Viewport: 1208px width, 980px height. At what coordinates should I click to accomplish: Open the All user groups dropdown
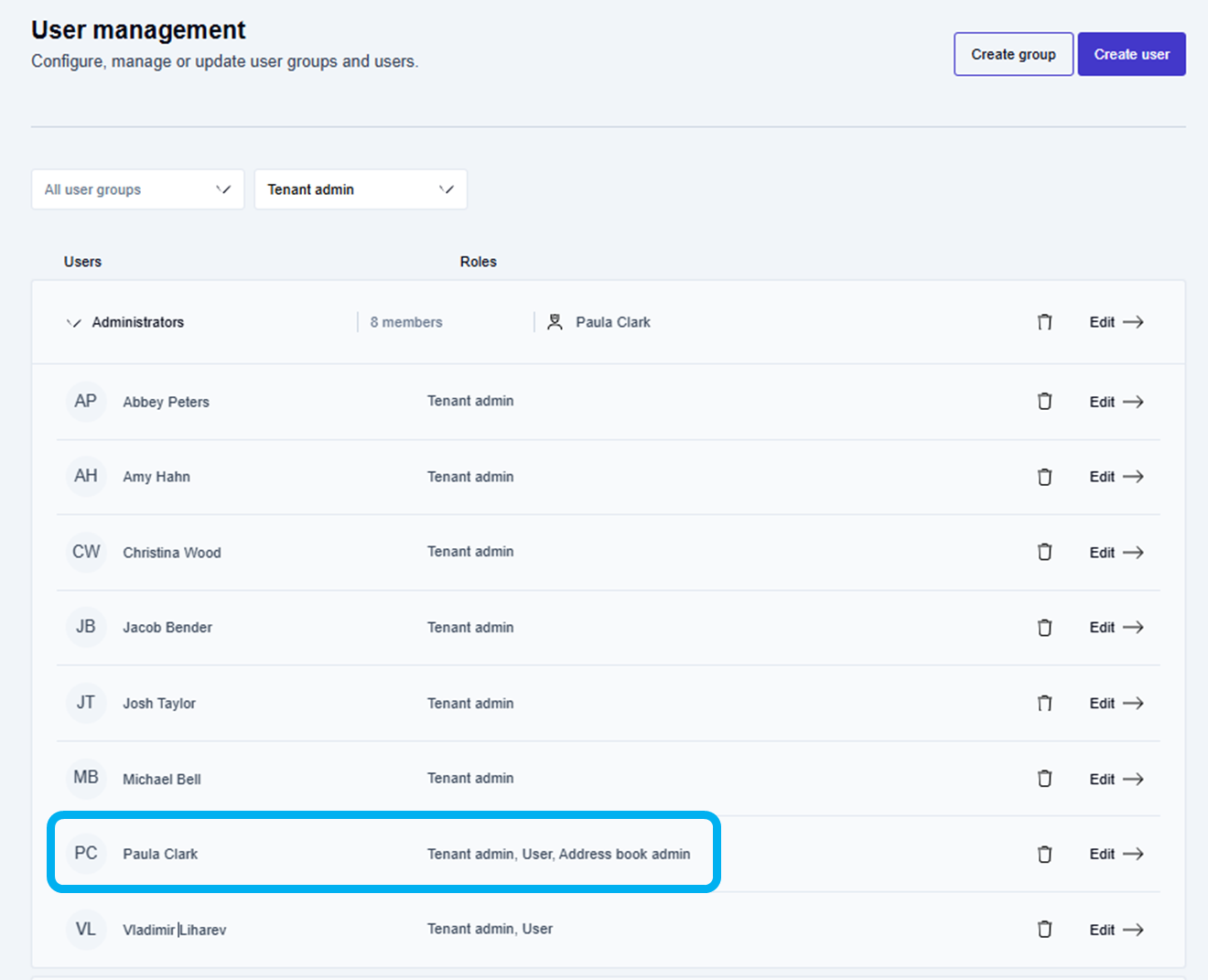(x=137, y=189)
